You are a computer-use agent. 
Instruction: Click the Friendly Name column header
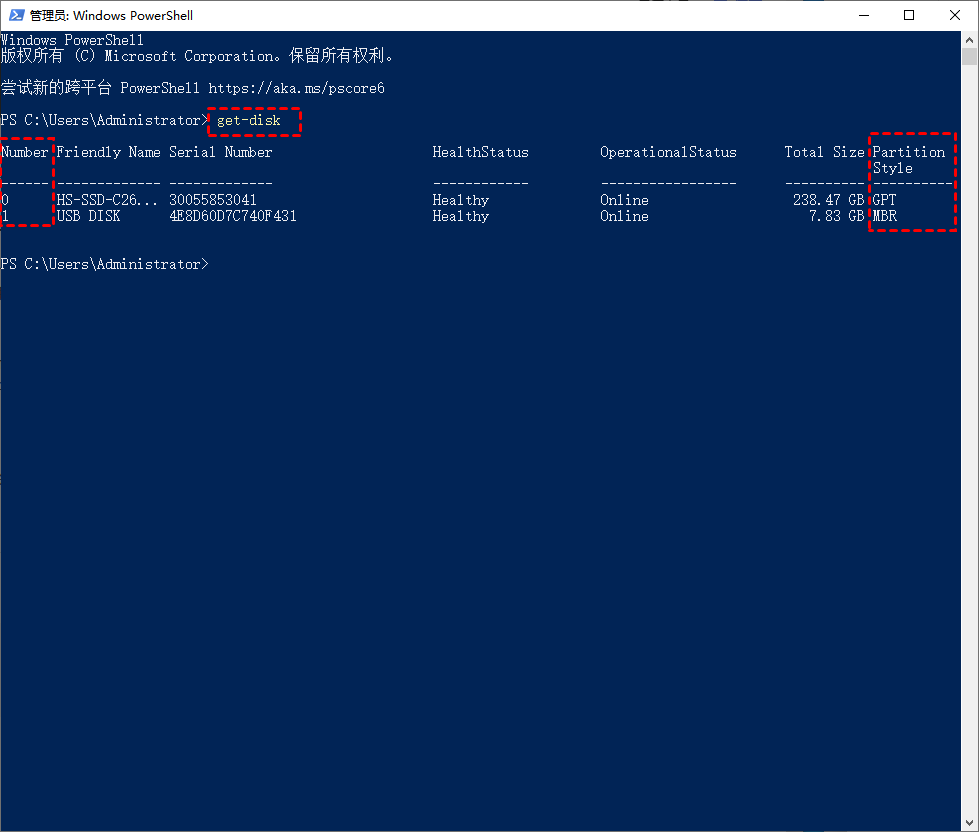coord(108,152)
